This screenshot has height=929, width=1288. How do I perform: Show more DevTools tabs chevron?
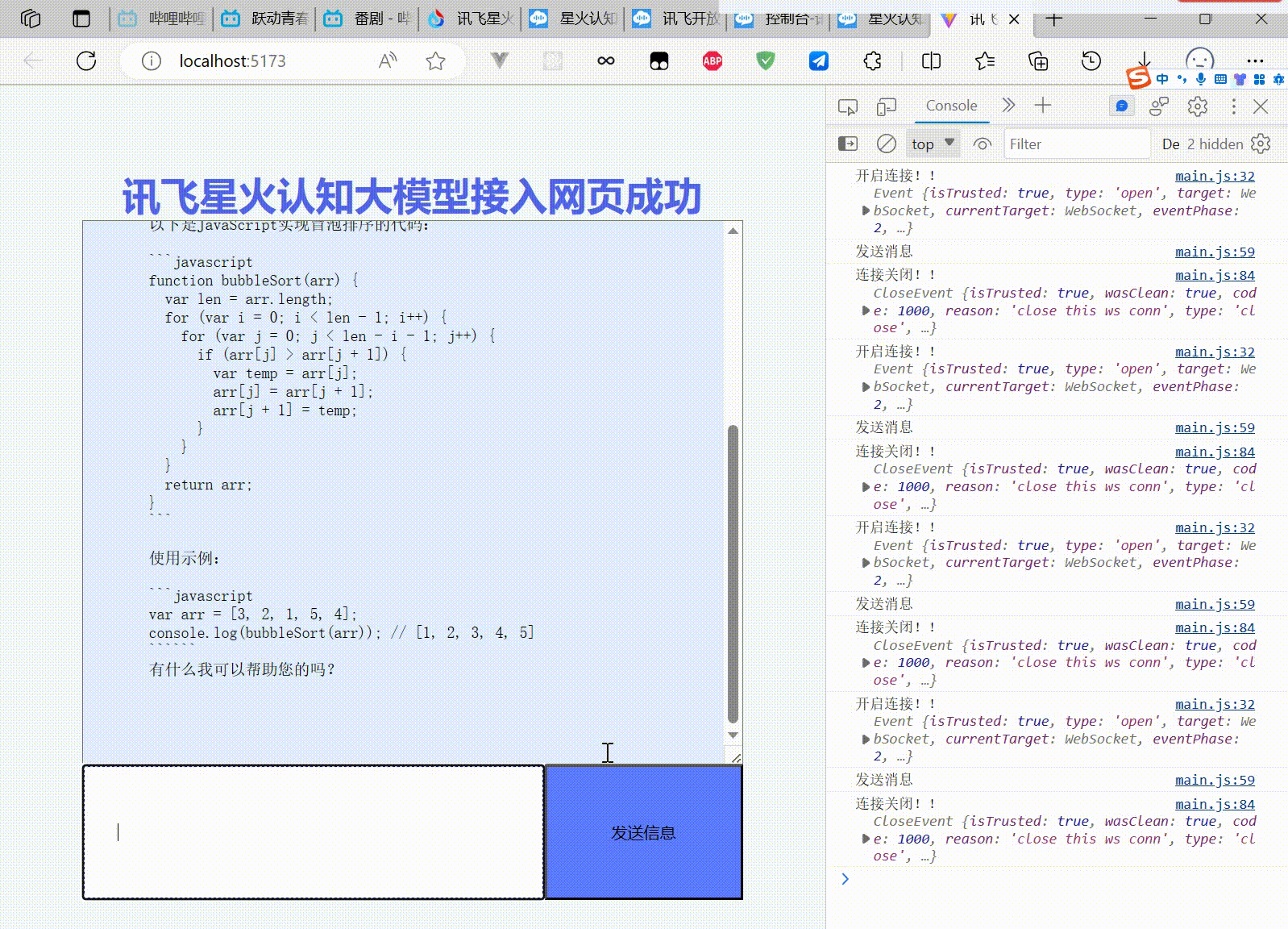tap(1008, 105)
